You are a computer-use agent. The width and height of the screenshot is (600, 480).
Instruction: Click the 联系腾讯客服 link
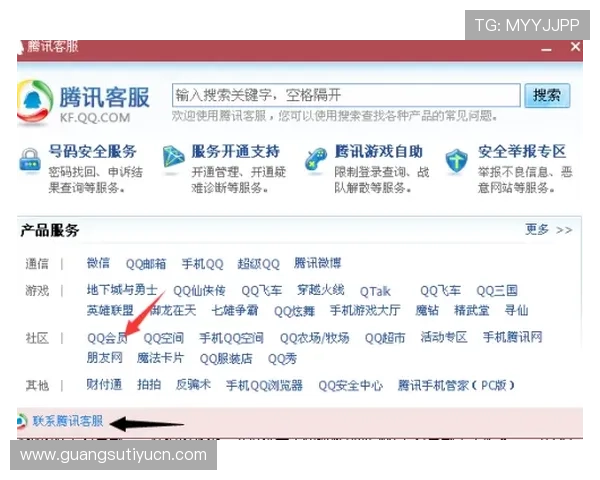pyautogui.click(x=68, y=421)
